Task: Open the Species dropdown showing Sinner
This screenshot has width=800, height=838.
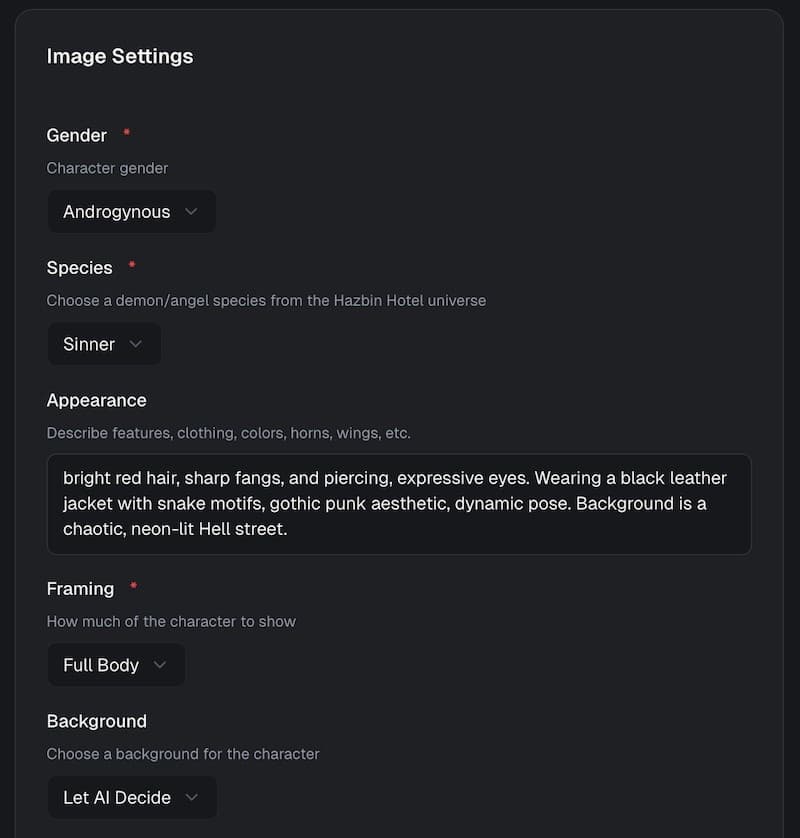Action: (x=103, y=344)
